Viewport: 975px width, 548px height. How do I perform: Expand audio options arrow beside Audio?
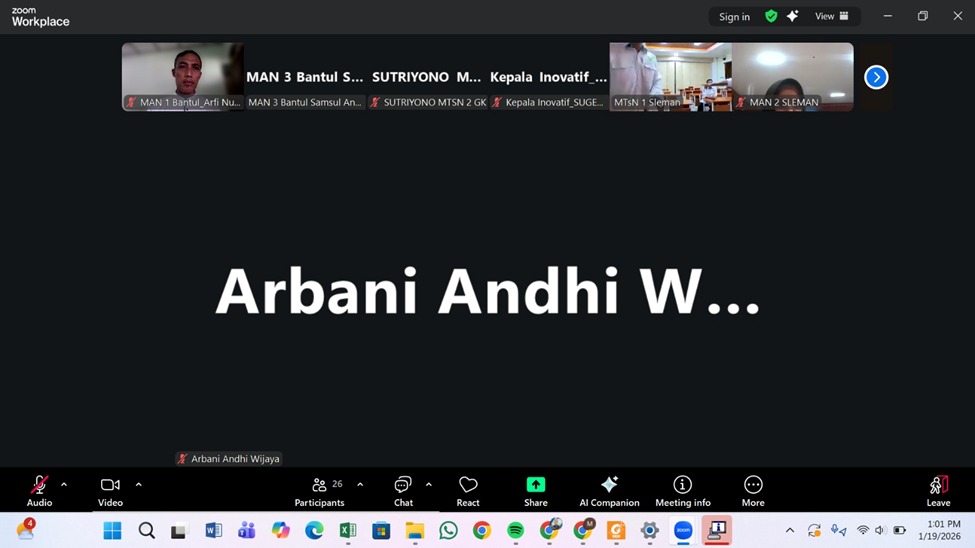64,485
